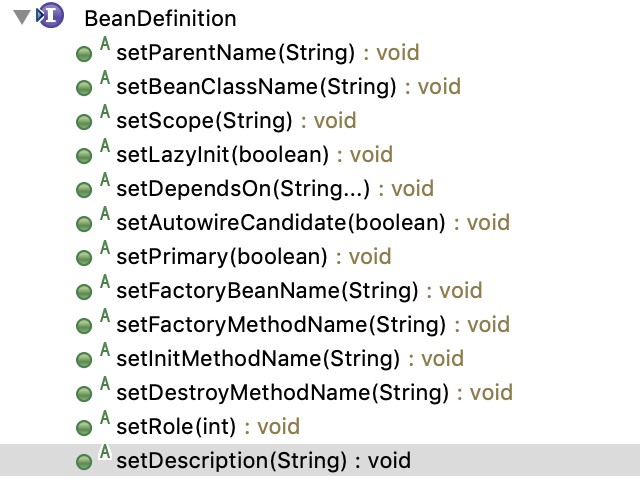
Task: Click the setRole(int) method entry
Action: point(176,427)
